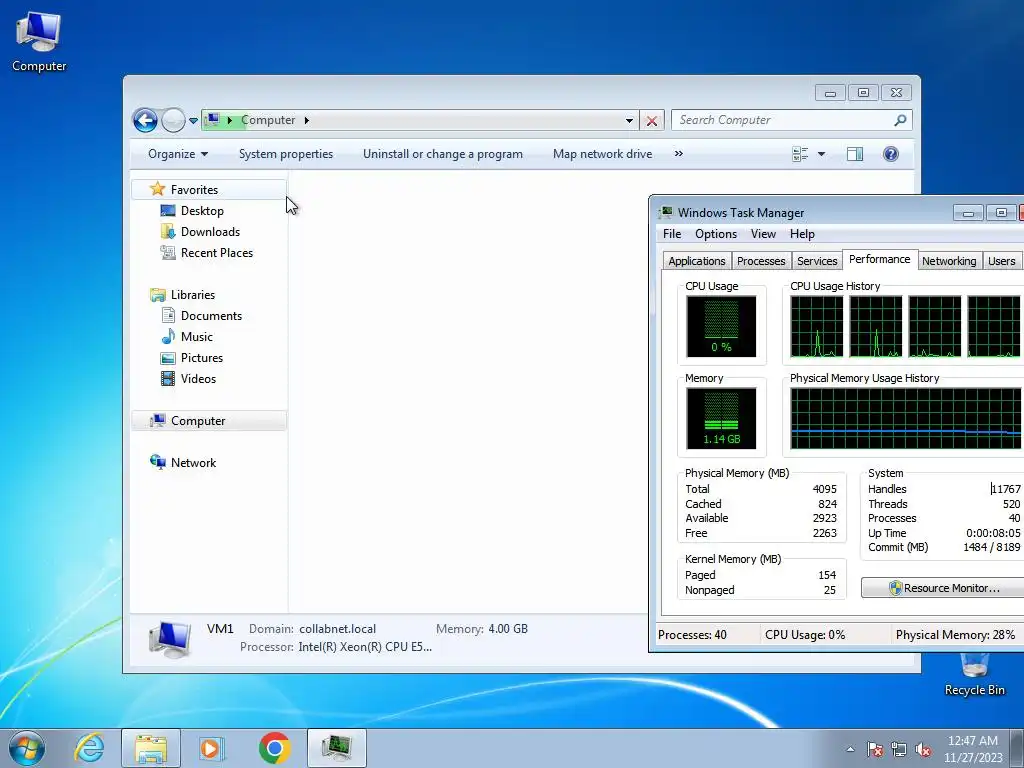Screen dimensions: 1024x768
Task: Switch to the Applications tab
Action: (x=697, y=261)
